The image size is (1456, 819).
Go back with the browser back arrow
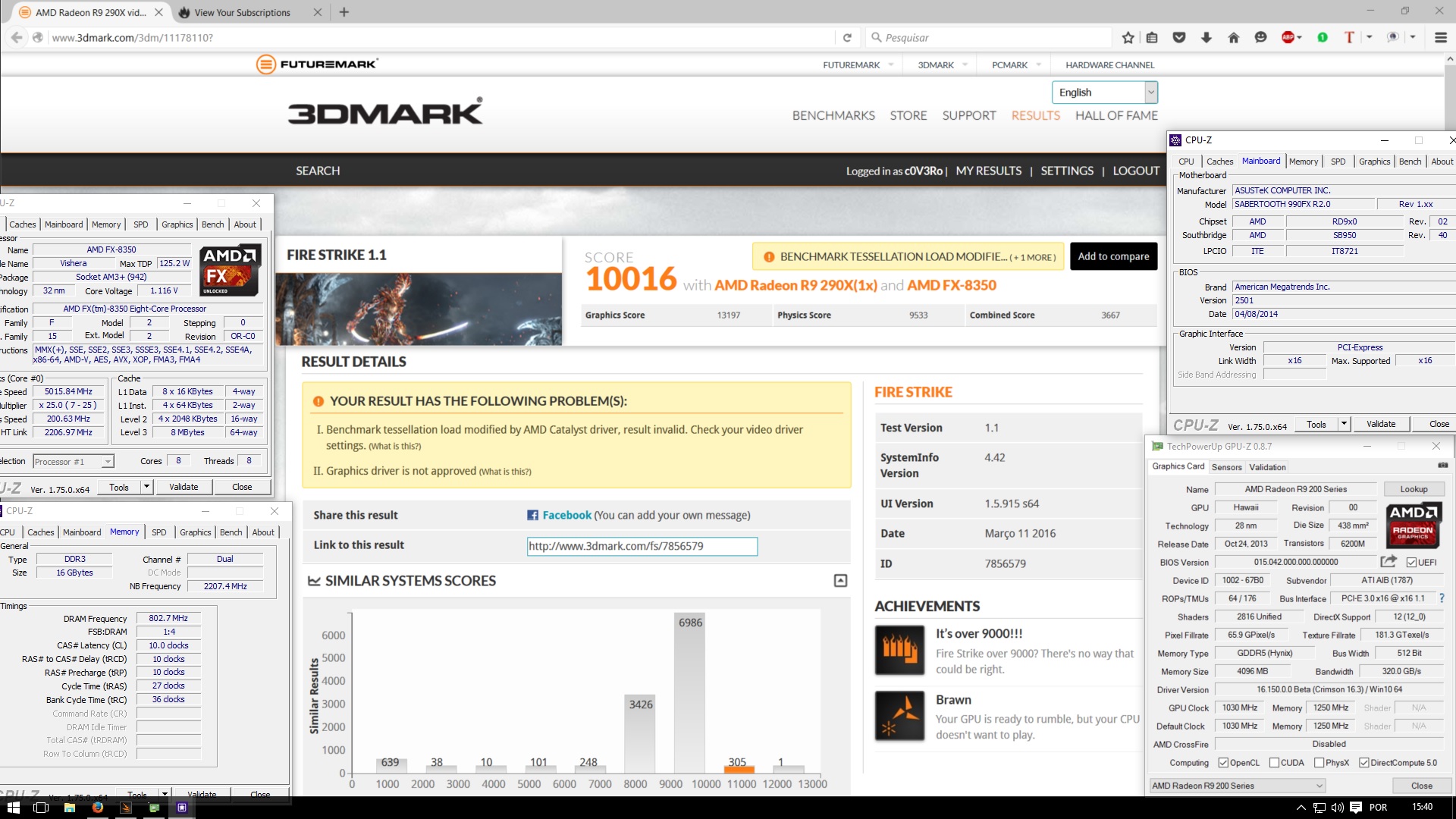pyautogui.click(x=17, y=37)
